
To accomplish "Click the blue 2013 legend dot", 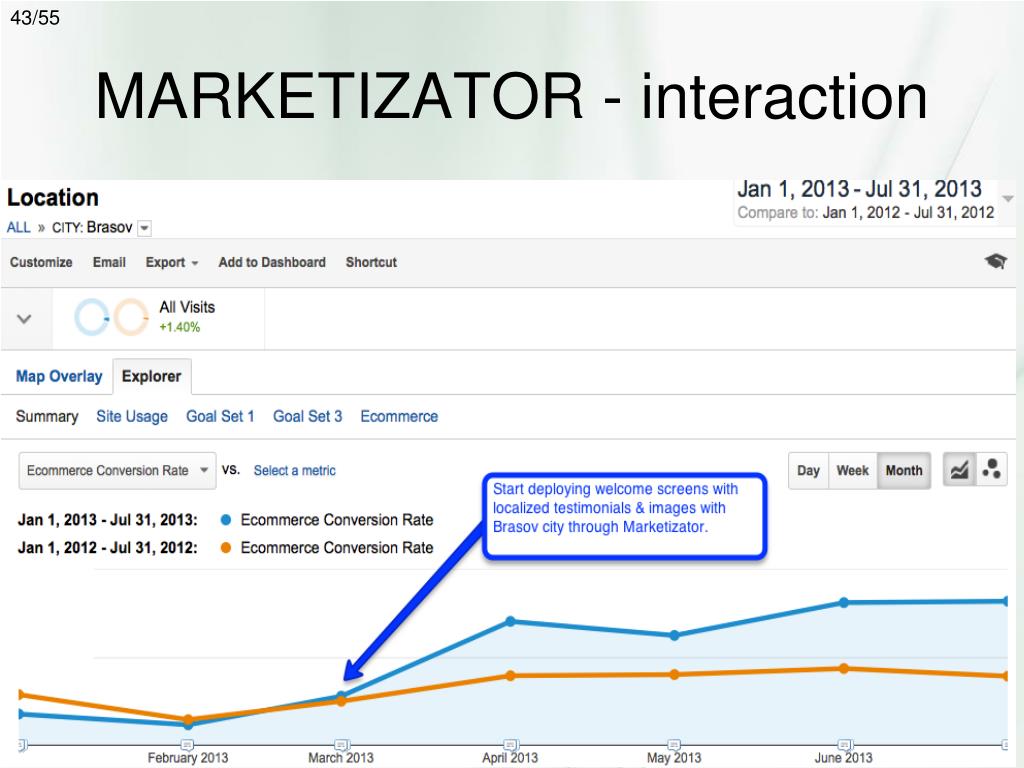I will tap(226, 520).
